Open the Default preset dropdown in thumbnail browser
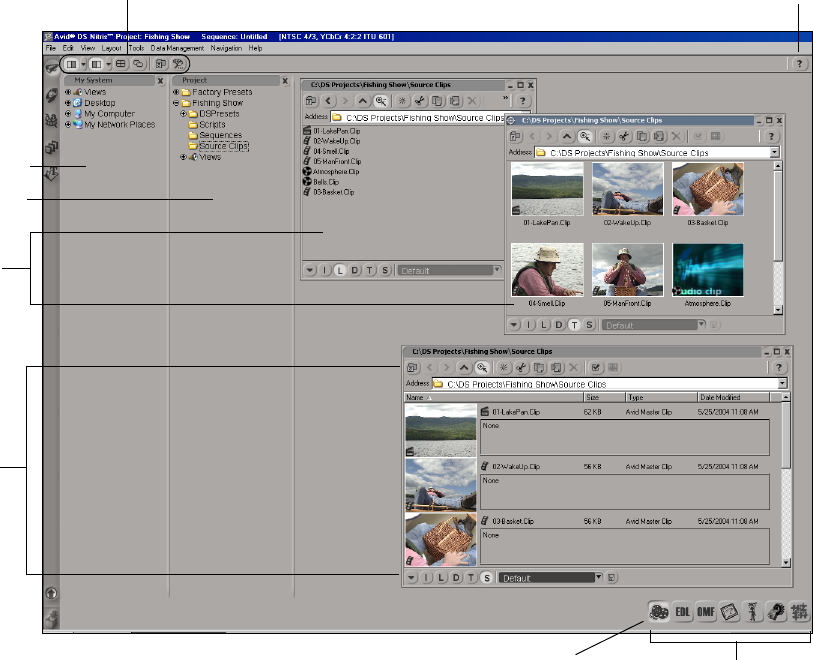 click(702, 325)
